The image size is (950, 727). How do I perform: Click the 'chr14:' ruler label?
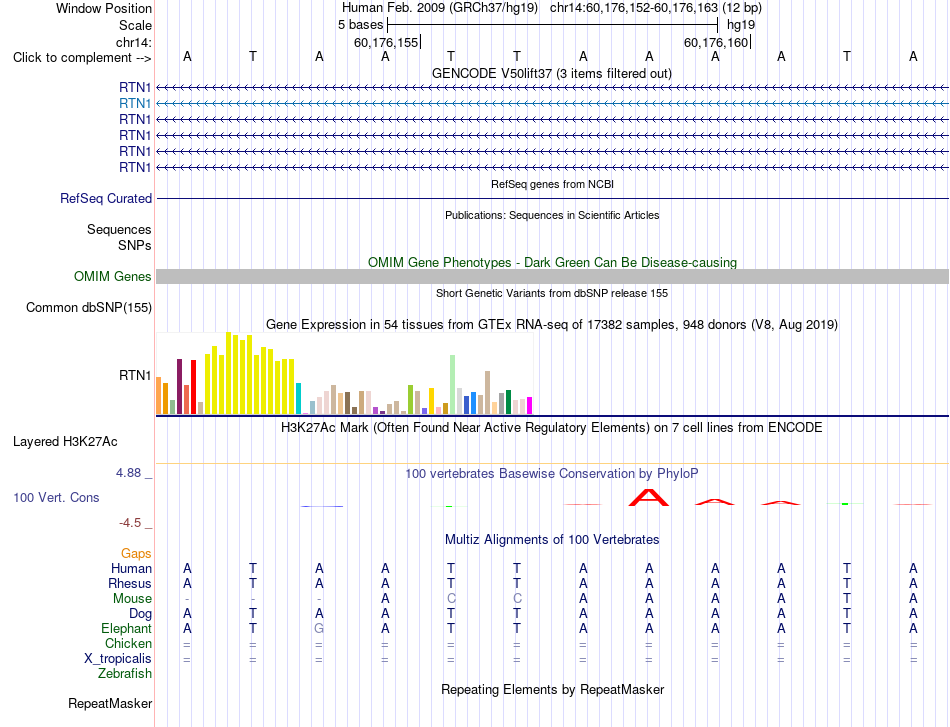[x=134, y=42]
